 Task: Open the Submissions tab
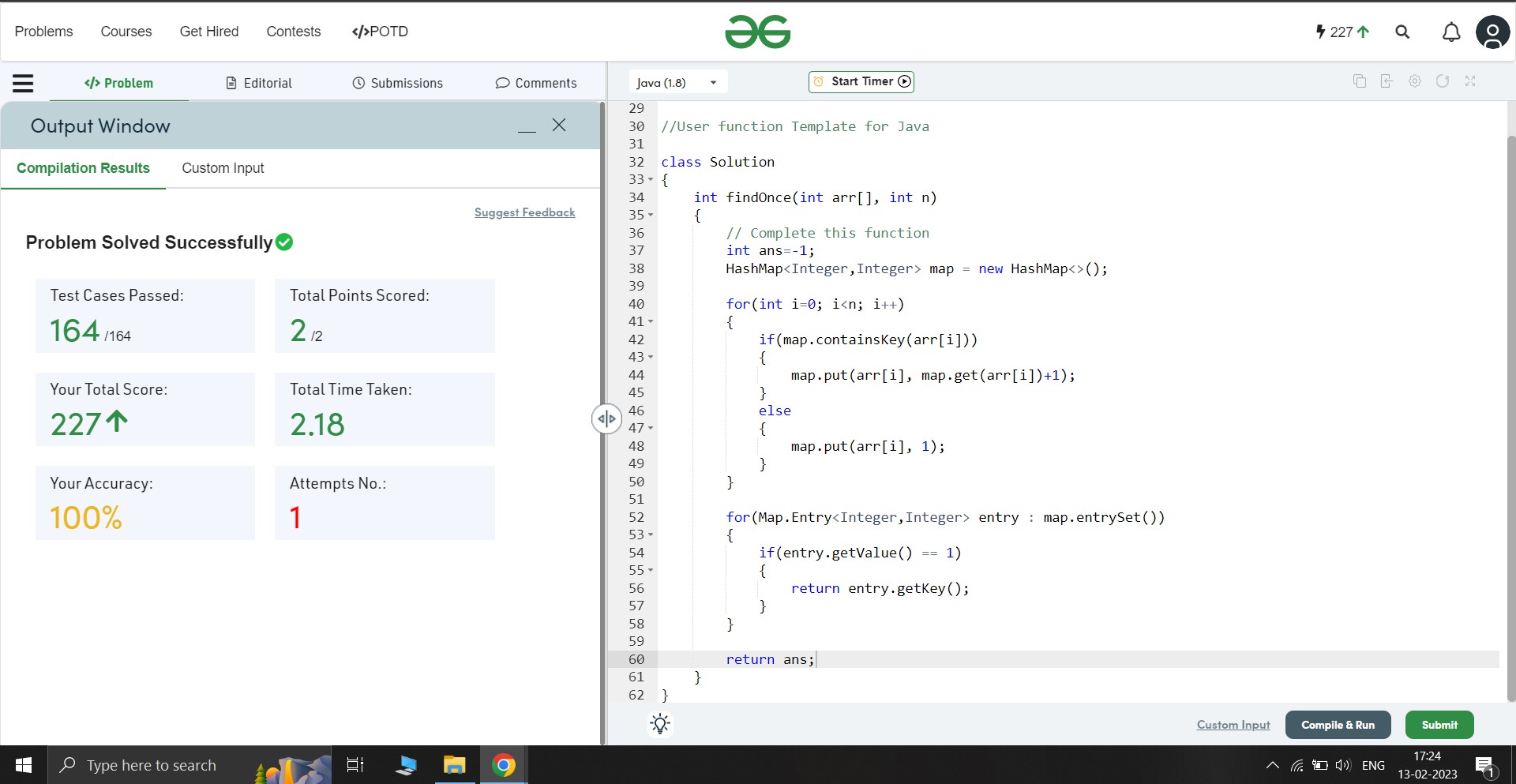click(398, 83)
